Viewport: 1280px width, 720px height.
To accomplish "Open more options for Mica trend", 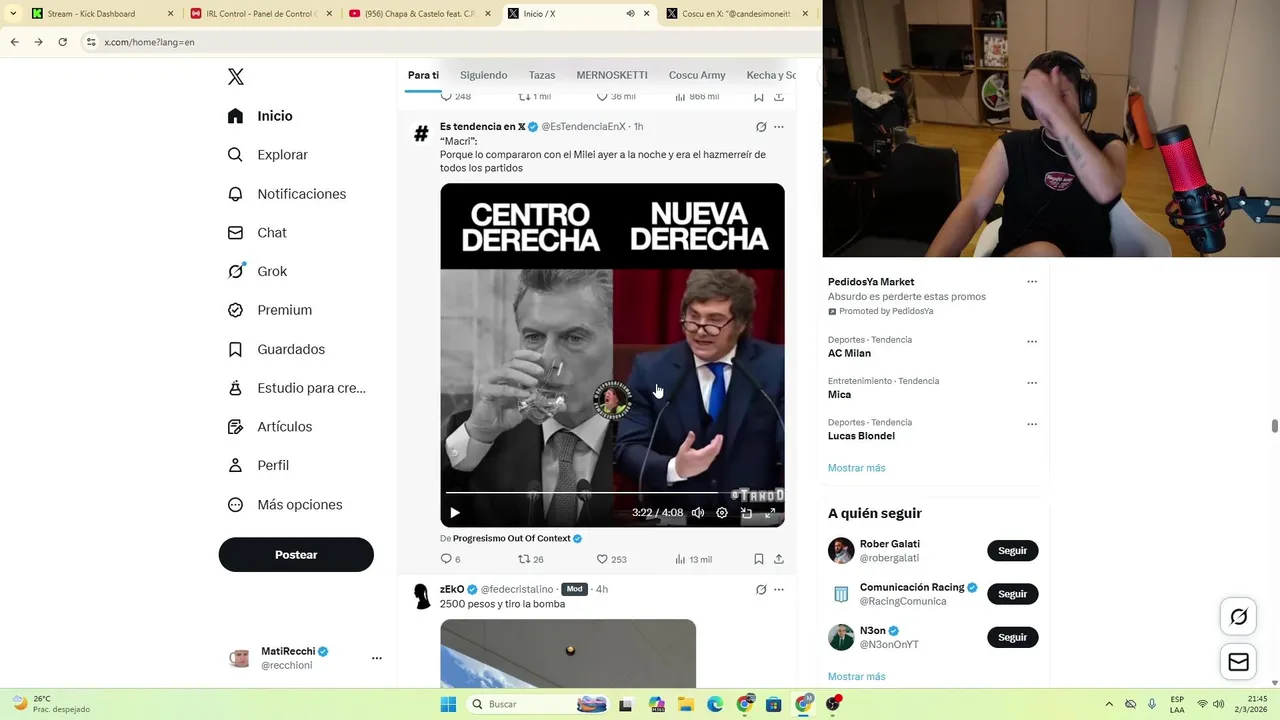I will (1032, 383).
